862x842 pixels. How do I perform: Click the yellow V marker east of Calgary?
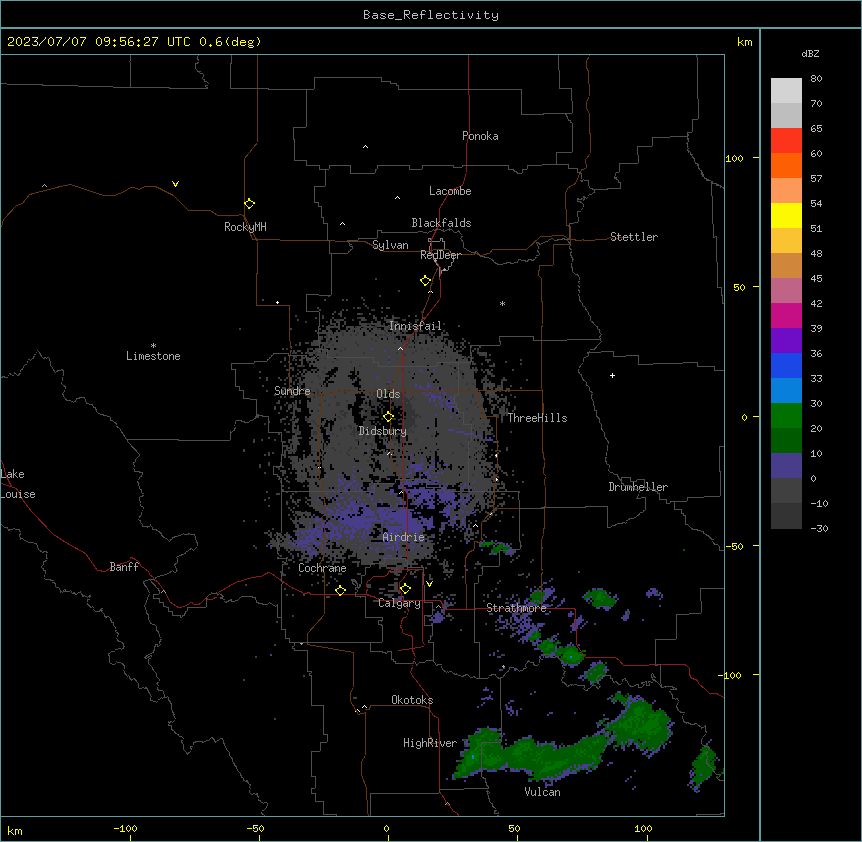point(429,584)
